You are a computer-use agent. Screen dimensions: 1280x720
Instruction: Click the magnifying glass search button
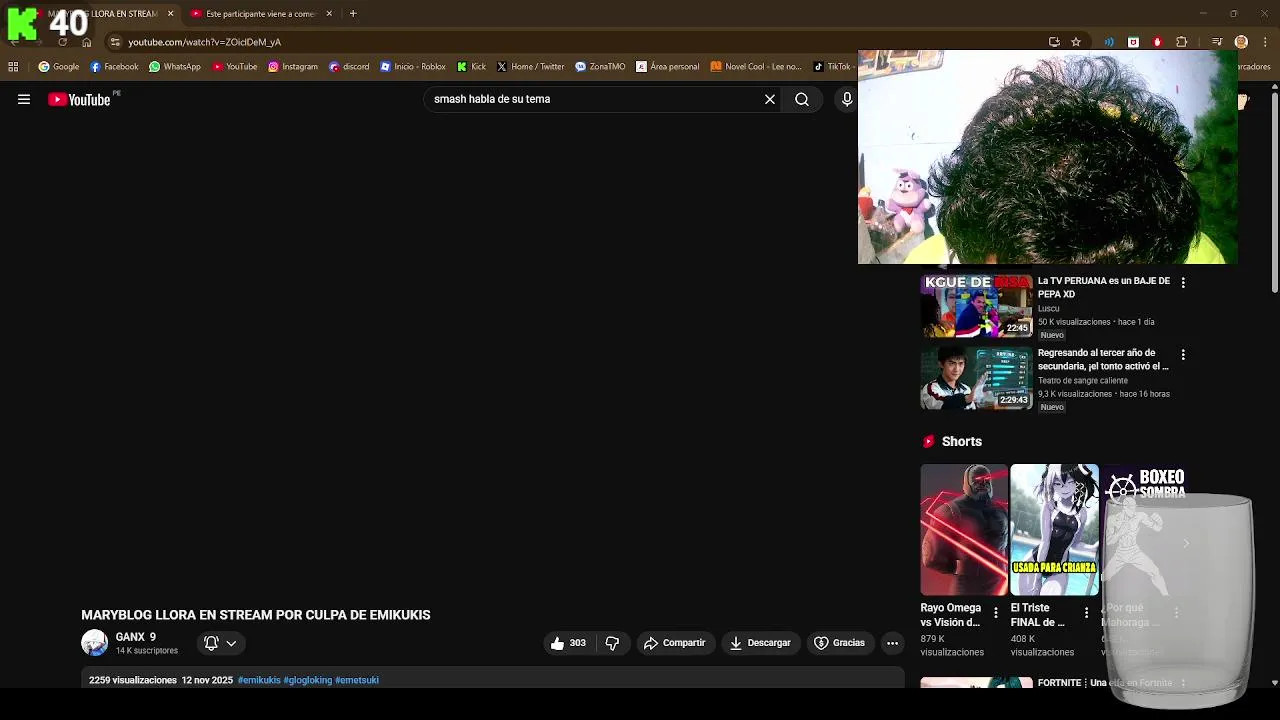(x=802, y=99)
